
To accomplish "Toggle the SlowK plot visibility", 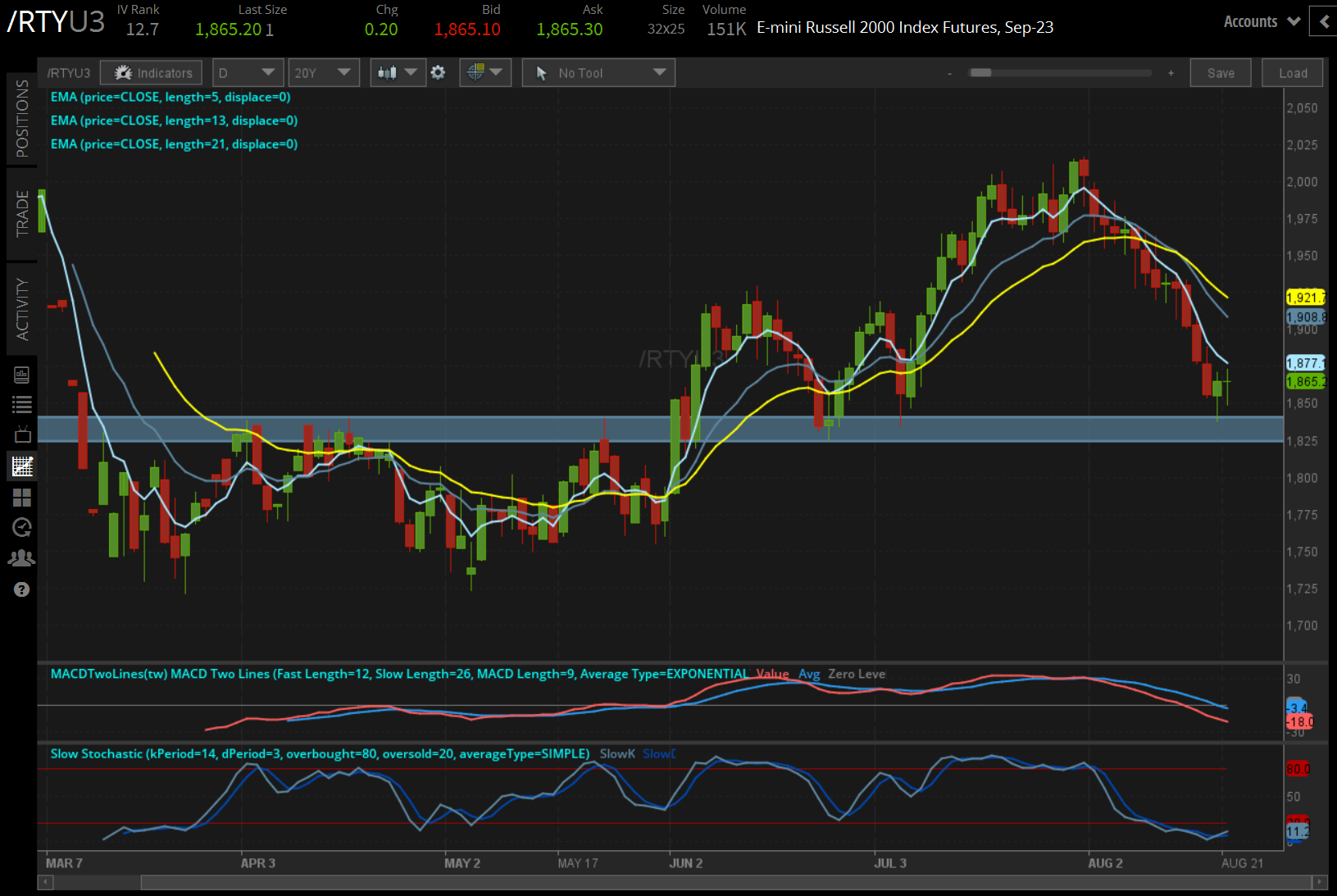I will (616, 753).
